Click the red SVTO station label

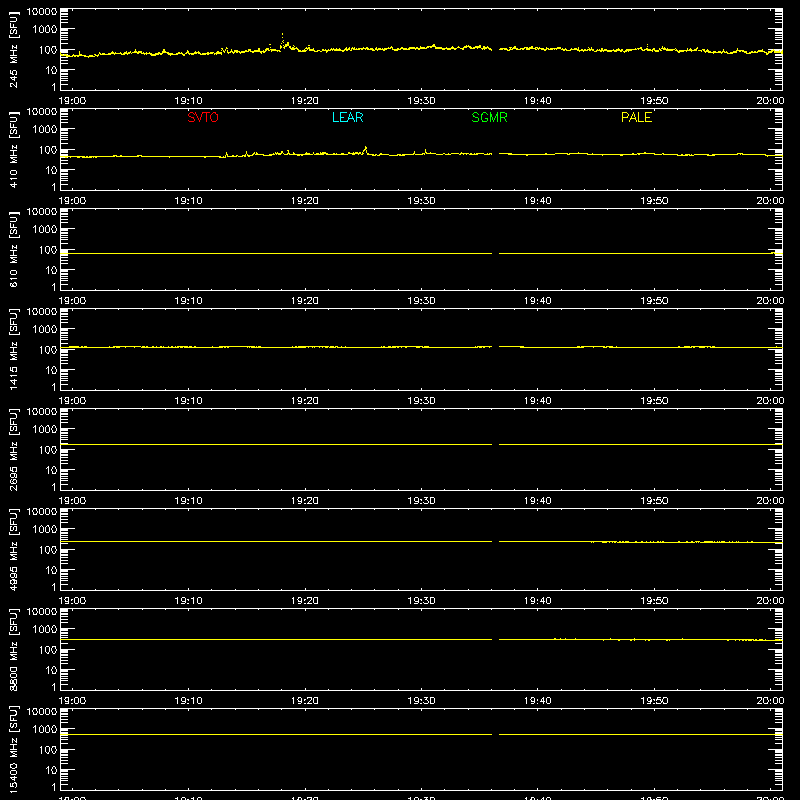[203, 117]
